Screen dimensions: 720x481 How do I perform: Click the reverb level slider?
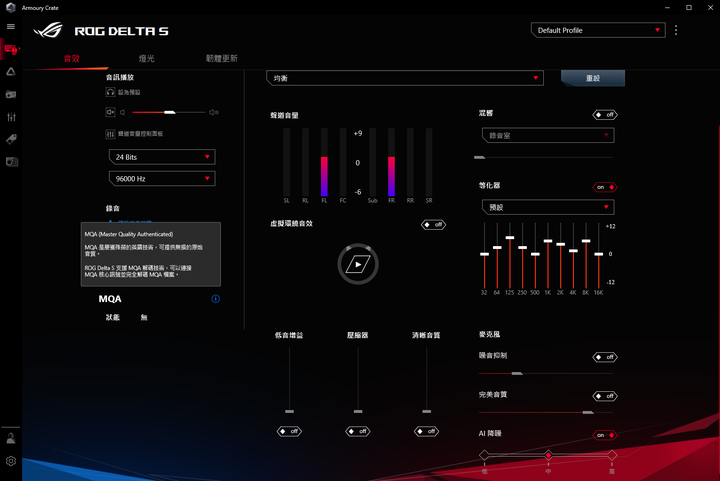coord(543,157)
